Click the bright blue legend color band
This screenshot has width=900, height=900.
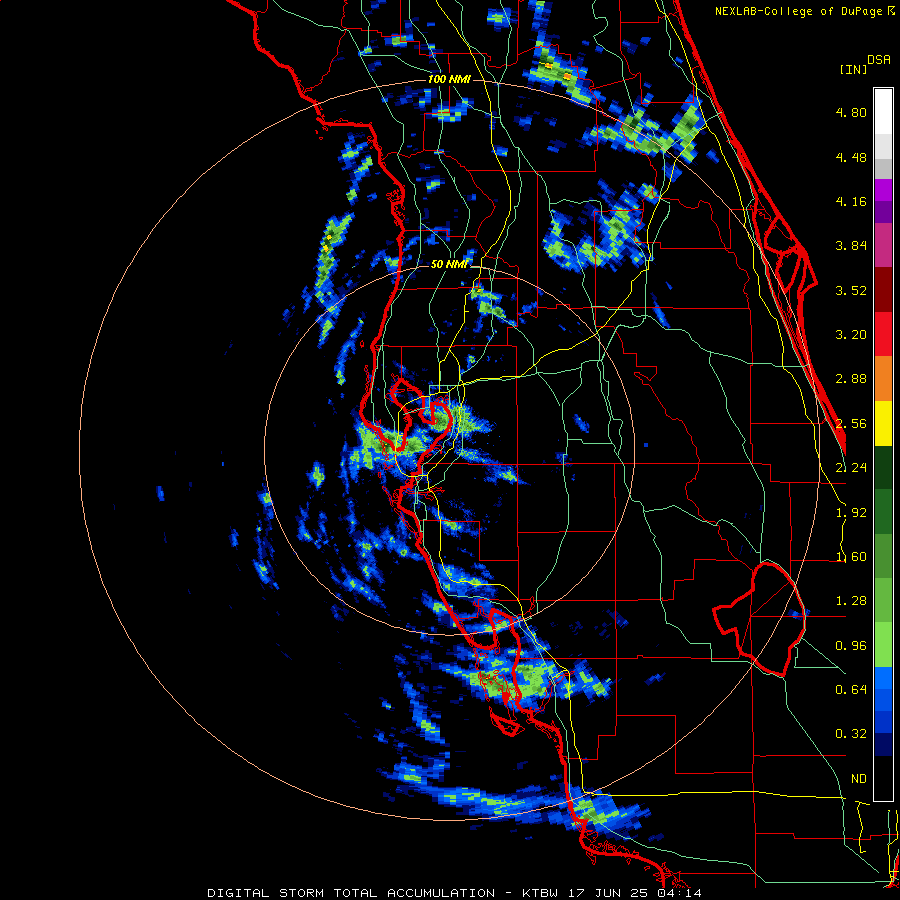pos(883,678)
